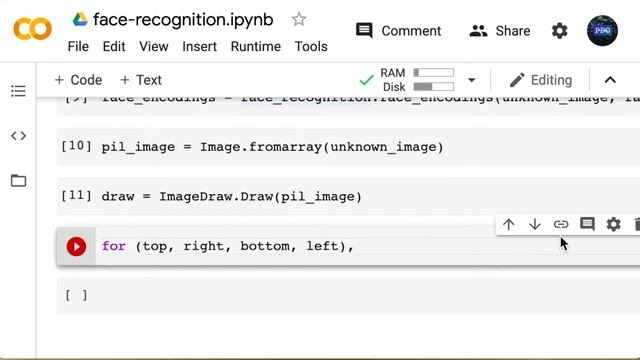Open the table of contents sidebar

point(18,91)
